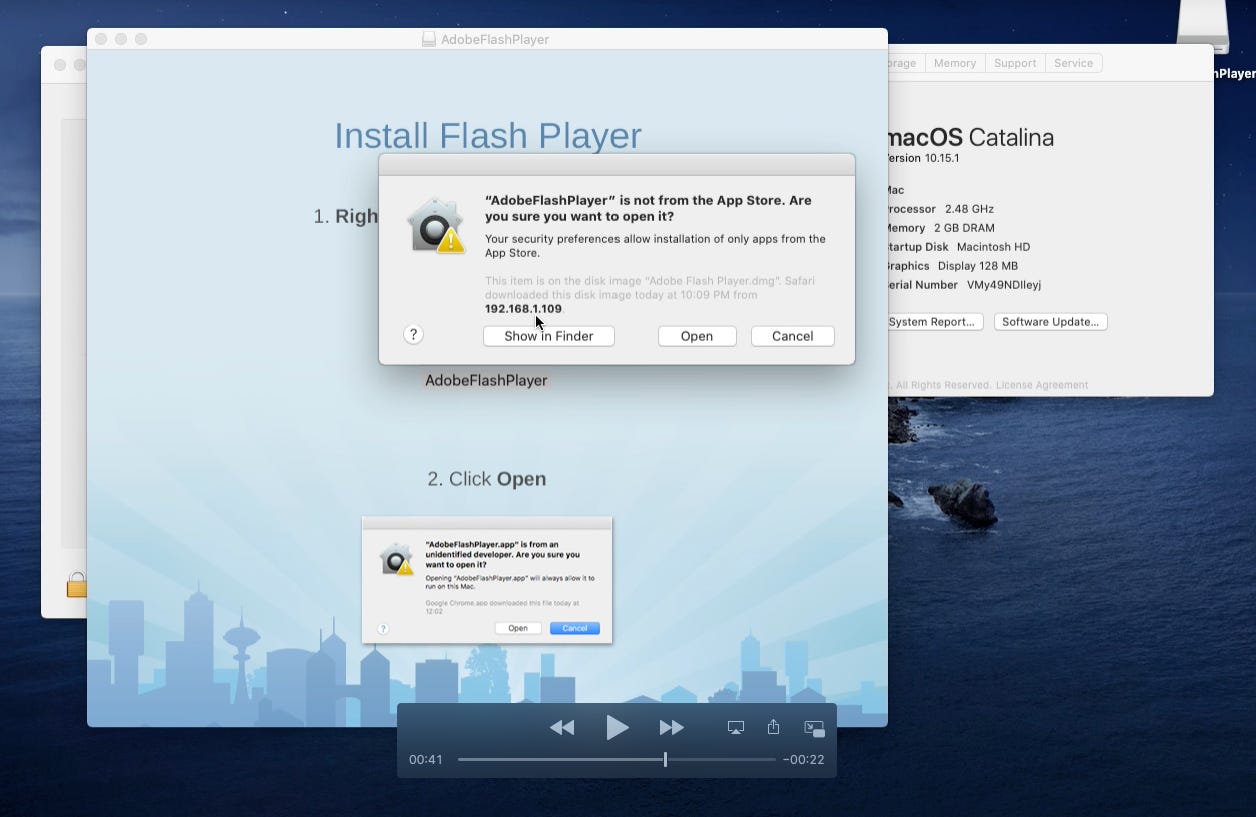Image resolution: width=1256 pixels, height=817 pixels.
Task: Click the mounted disk icon on the desktop
Action: tap(1203, 27)
